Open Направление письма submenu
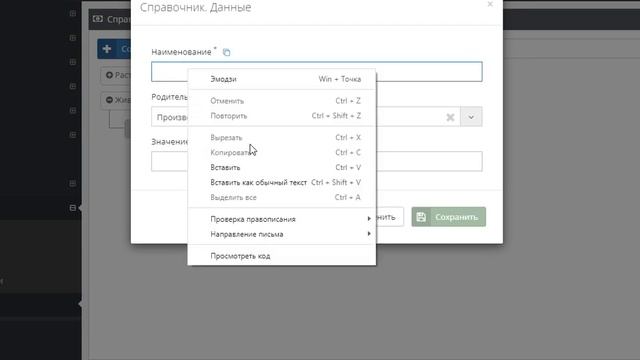Image resolution: width=640 pixels, height=360 pixels. coord(282,234)
